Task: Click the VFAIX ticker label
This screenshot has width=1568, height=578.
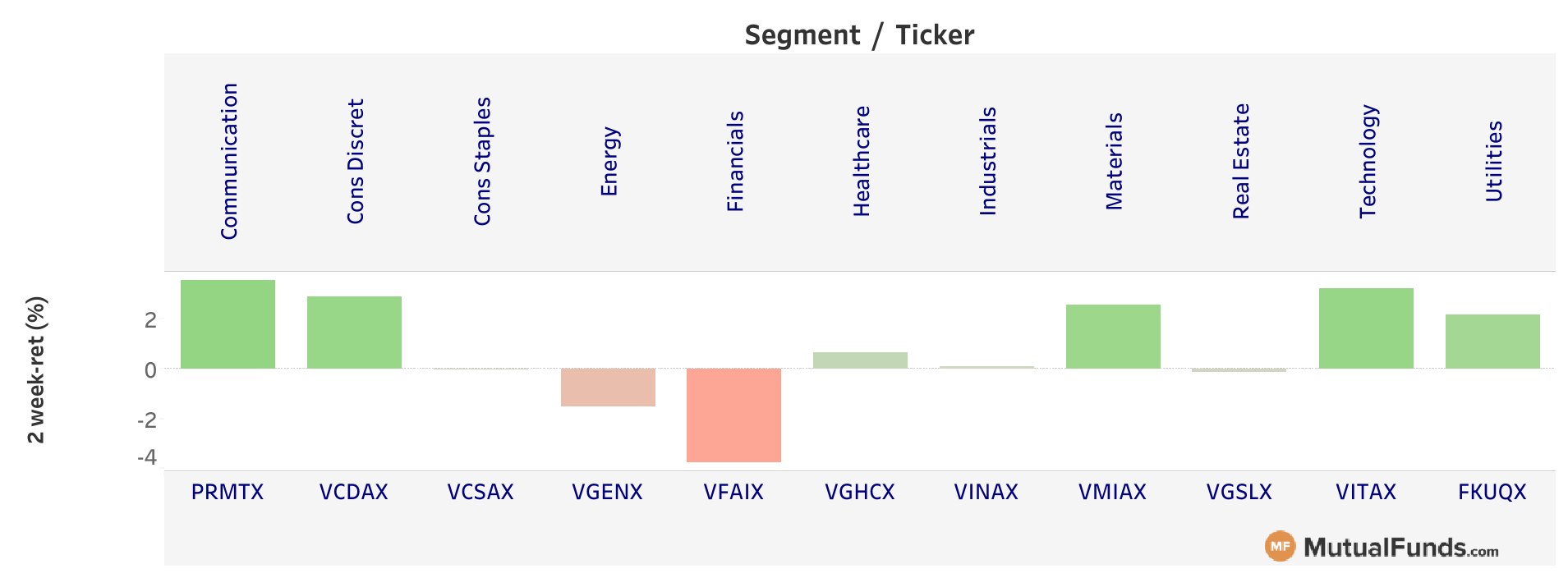Action: pyautogui.click(x=733, y=492)
